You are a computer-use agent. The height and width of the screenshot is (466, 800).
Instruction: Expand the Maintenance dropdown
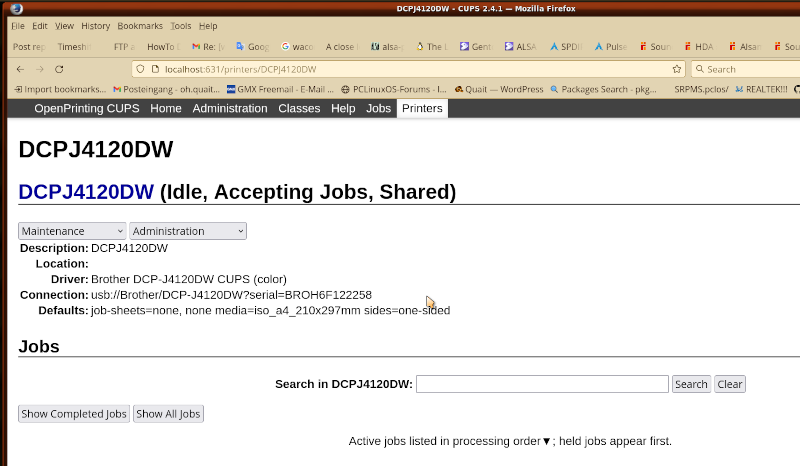pyautogui.click(x=72, y=231)
